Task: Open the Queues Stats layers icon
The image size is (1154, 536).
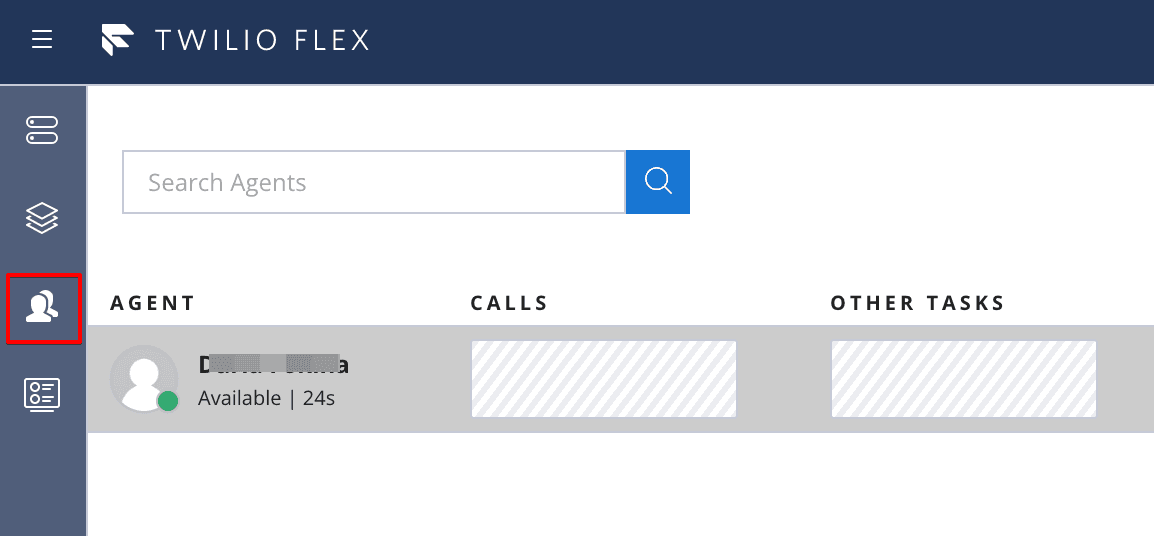Action: pos(42,217)
